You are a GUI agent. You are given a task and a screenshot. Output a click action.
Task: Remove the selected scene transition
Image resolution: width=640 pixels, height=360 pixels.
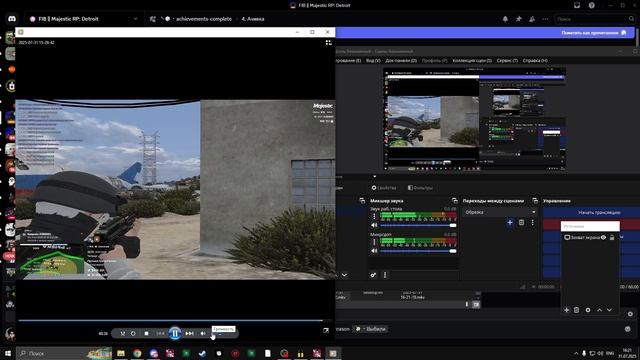(x=521, y=222)
